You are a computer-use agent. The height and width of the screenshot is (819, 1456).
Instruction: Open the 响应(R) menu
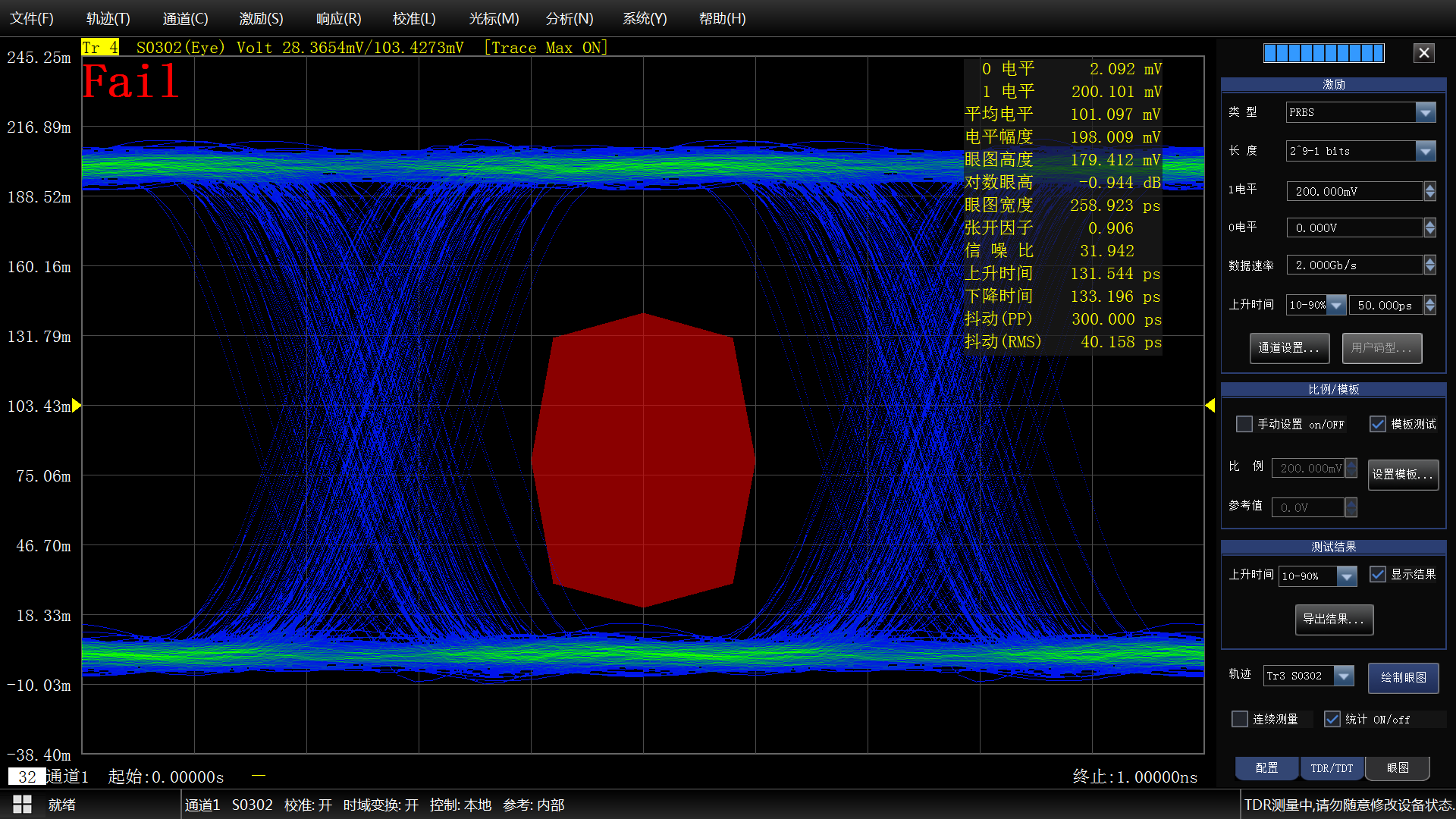point(339,18)
